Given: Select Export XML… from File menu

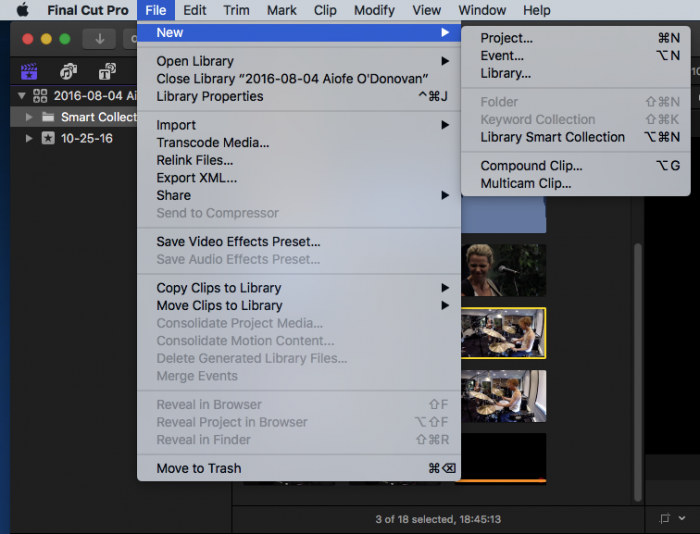Looking at the screenshot, I should (x=197, y=178).
